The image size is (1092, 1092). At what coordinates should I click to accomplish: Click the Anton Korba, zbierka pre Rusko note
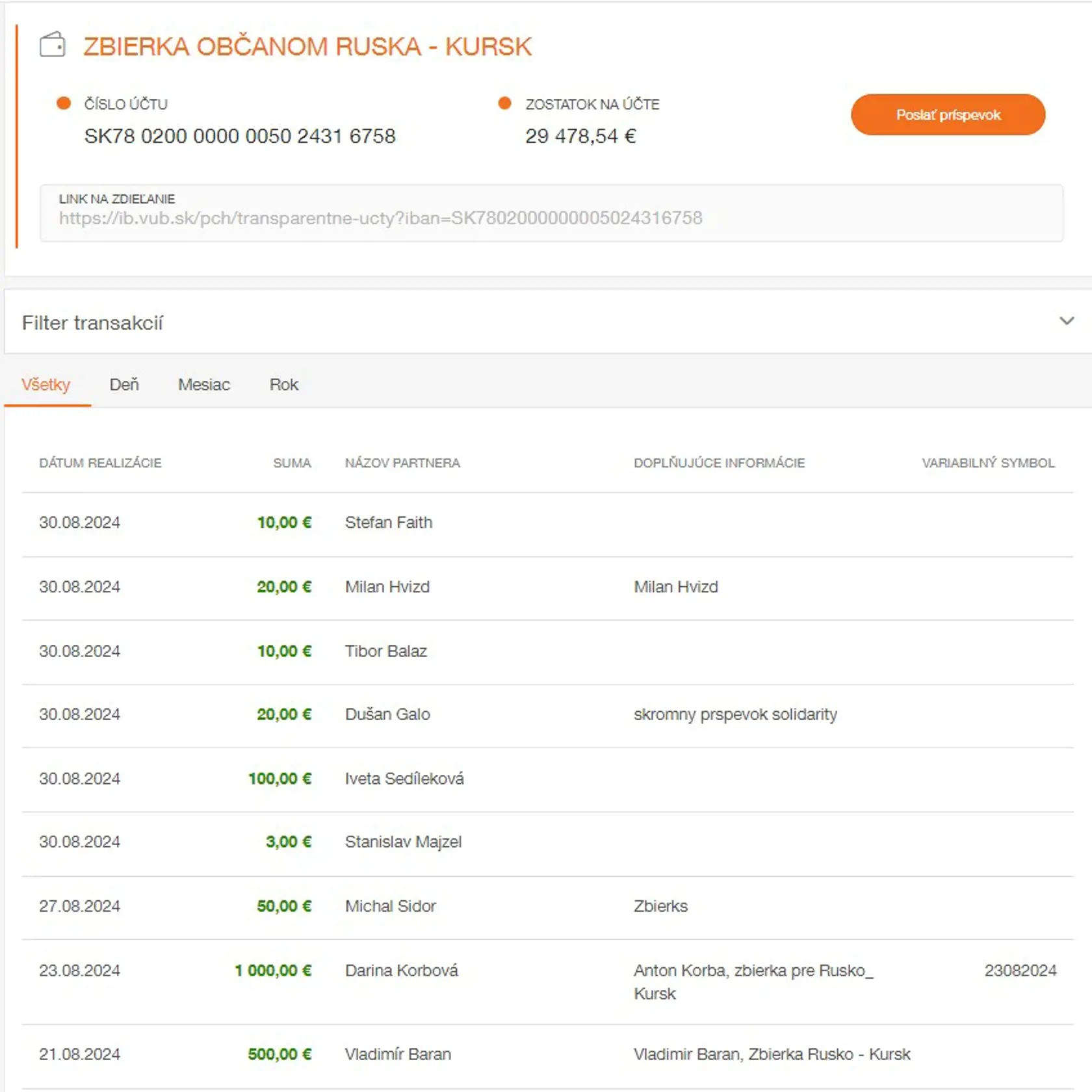tap(753, 982)
